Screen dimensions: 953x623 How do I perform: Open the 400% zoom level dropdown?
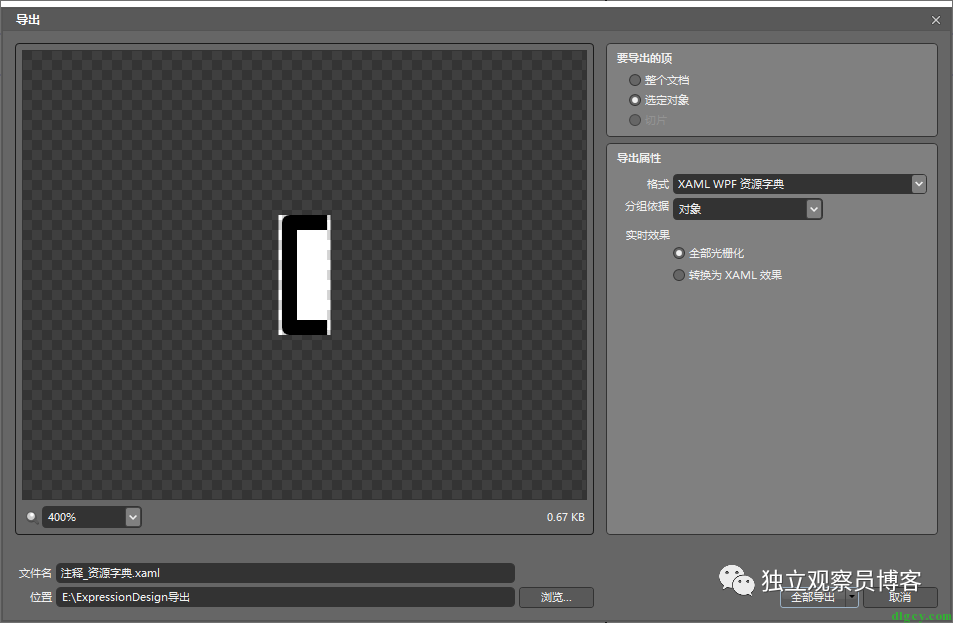[x=91, y=517]
